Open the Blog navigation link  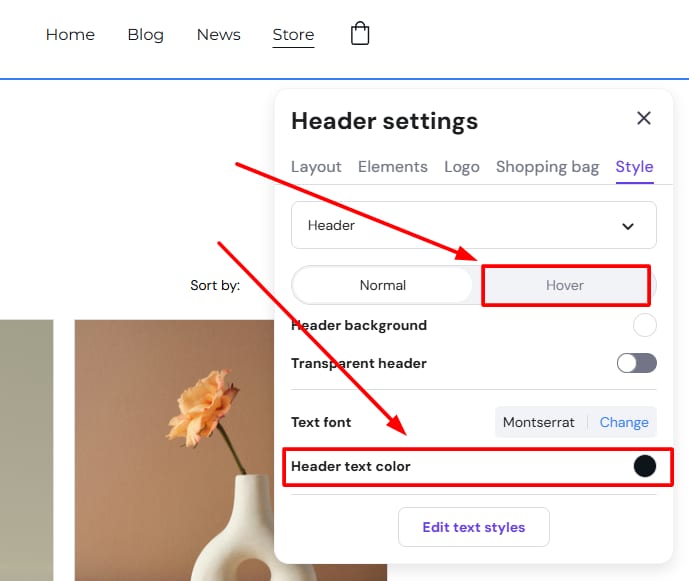pos(145,35)
